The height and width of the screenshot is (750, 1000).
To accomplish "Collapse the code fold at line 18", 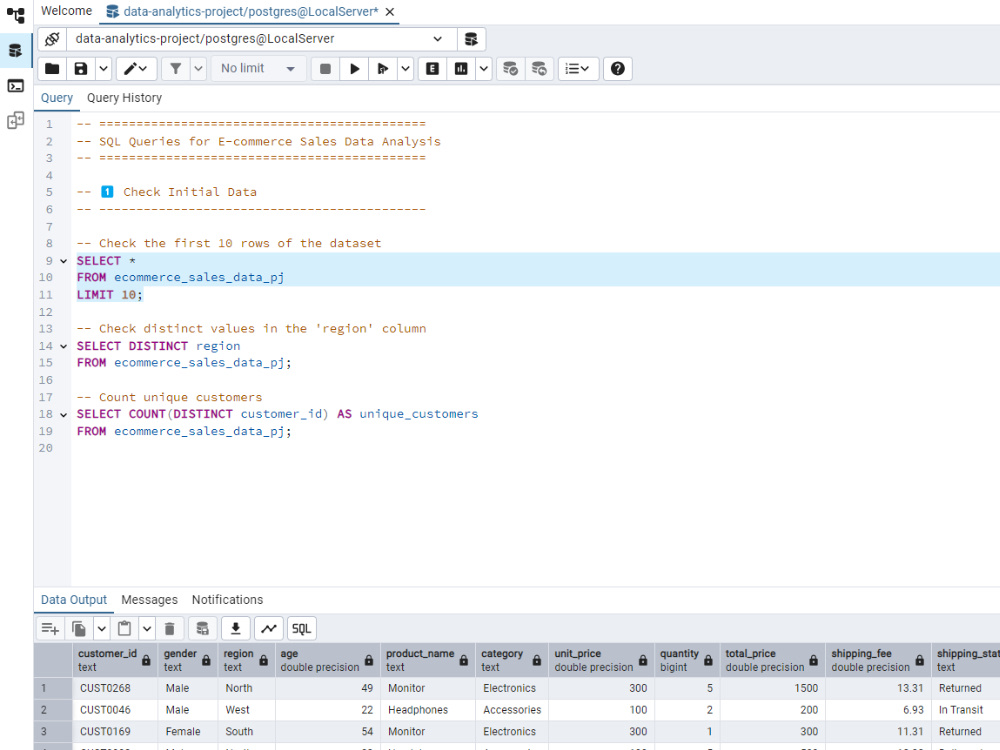I will (x=63, y=415).
